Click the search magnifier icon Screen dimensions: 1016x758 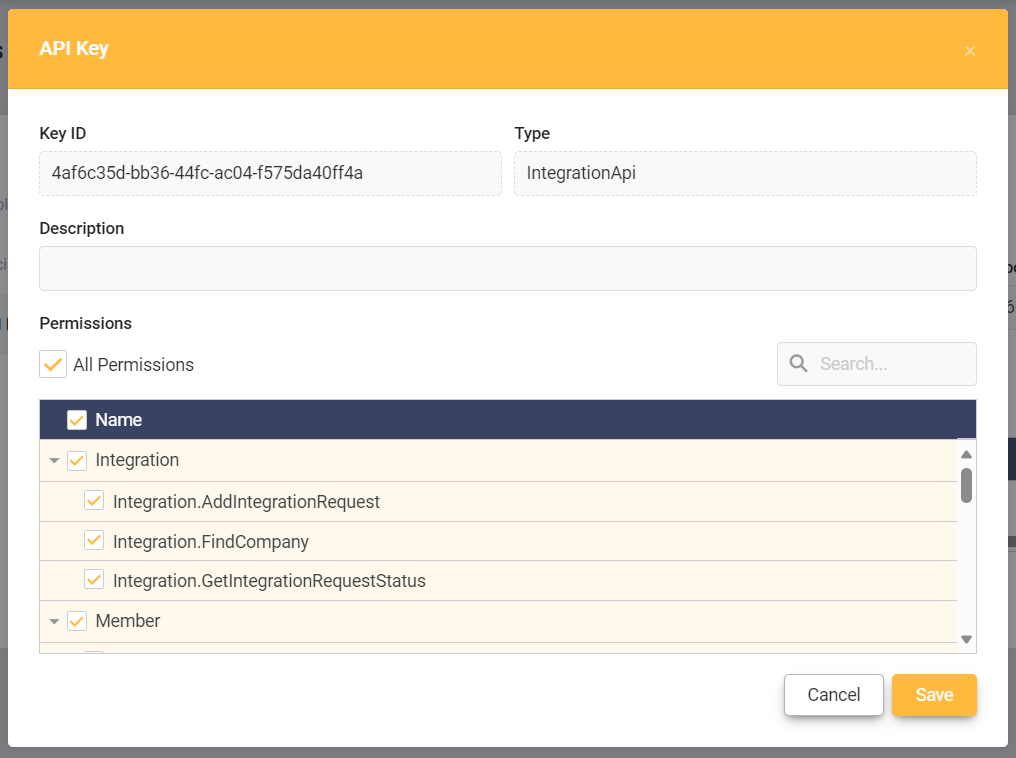(798, 363)
